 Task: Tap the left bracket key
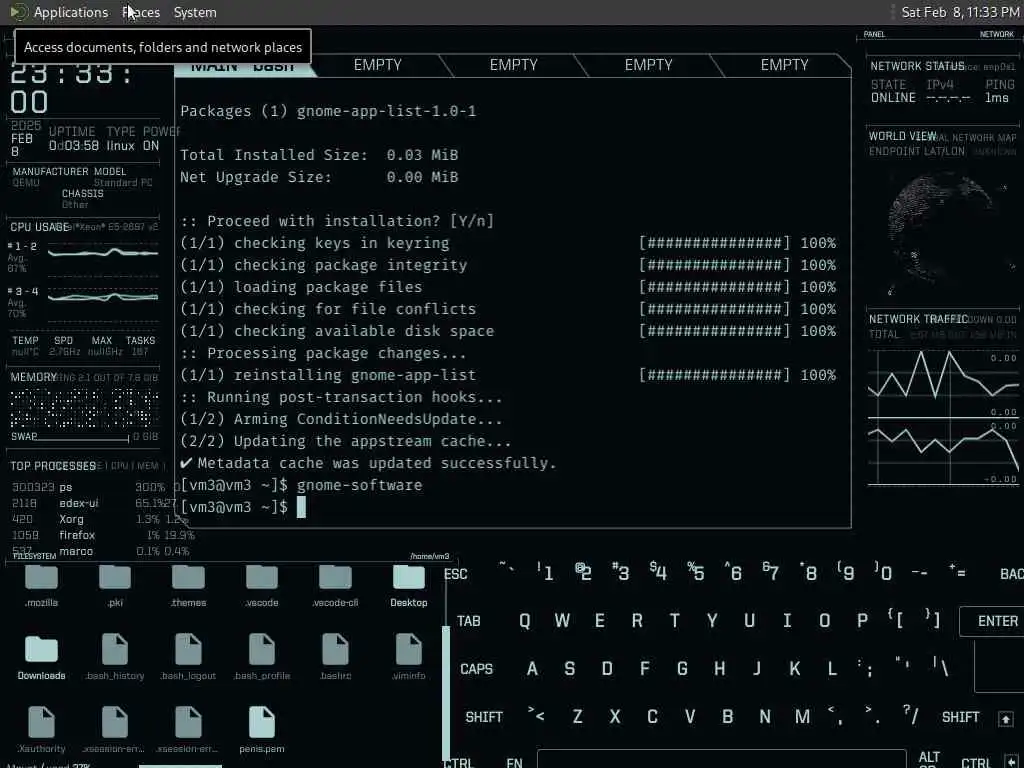coord(896,619)
